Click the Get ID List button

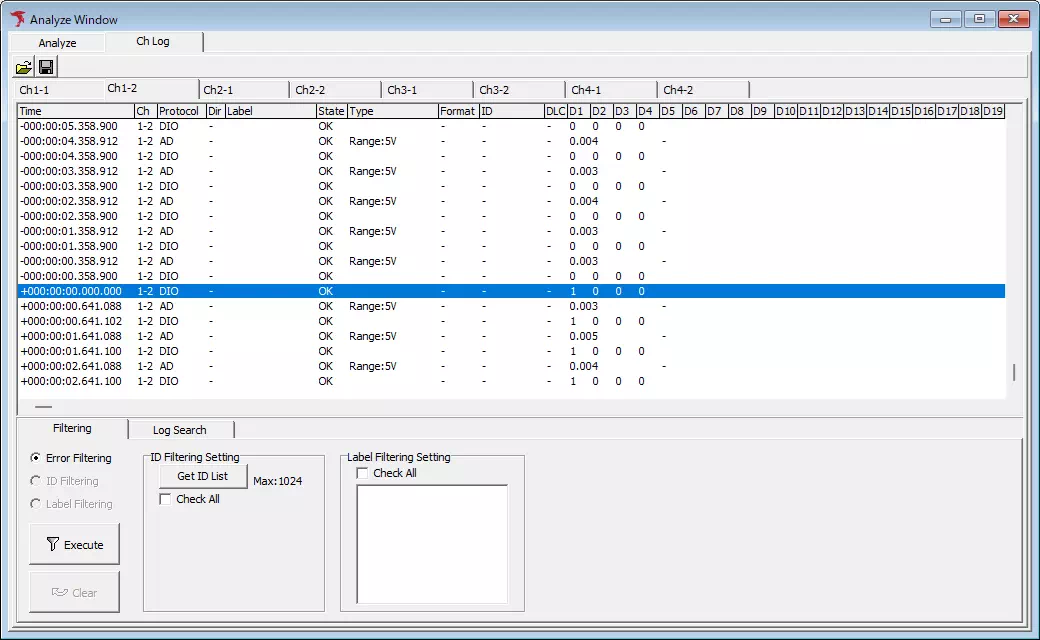(x=202, y=476)
